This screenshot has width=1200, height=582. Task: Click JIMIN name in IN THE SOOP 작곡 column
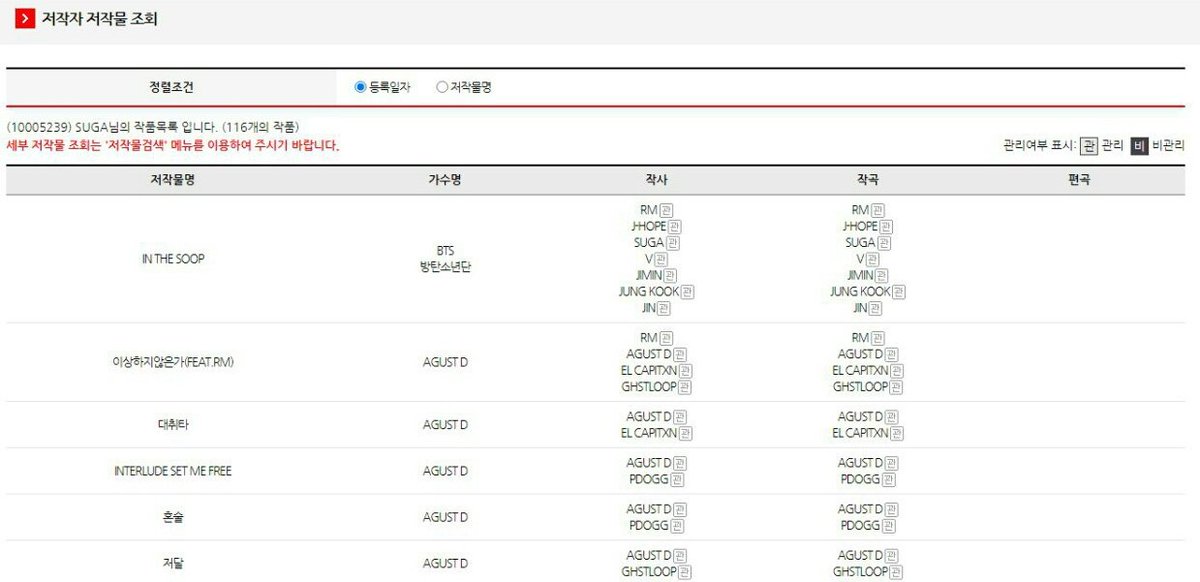(x=861, y=276)
